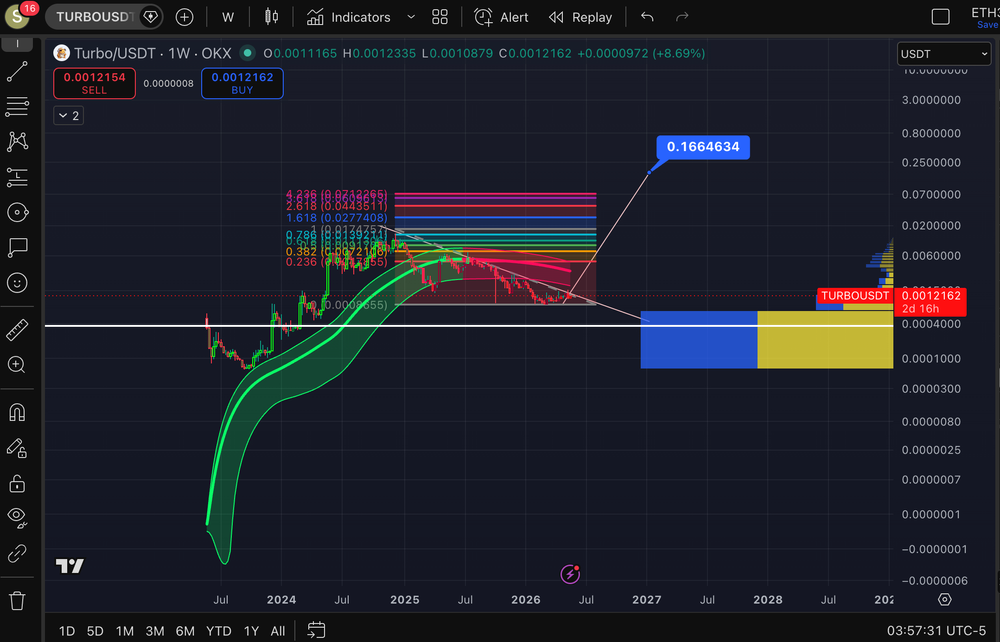Open the user profile avatar menu
1000x642 pixels.
18,16
